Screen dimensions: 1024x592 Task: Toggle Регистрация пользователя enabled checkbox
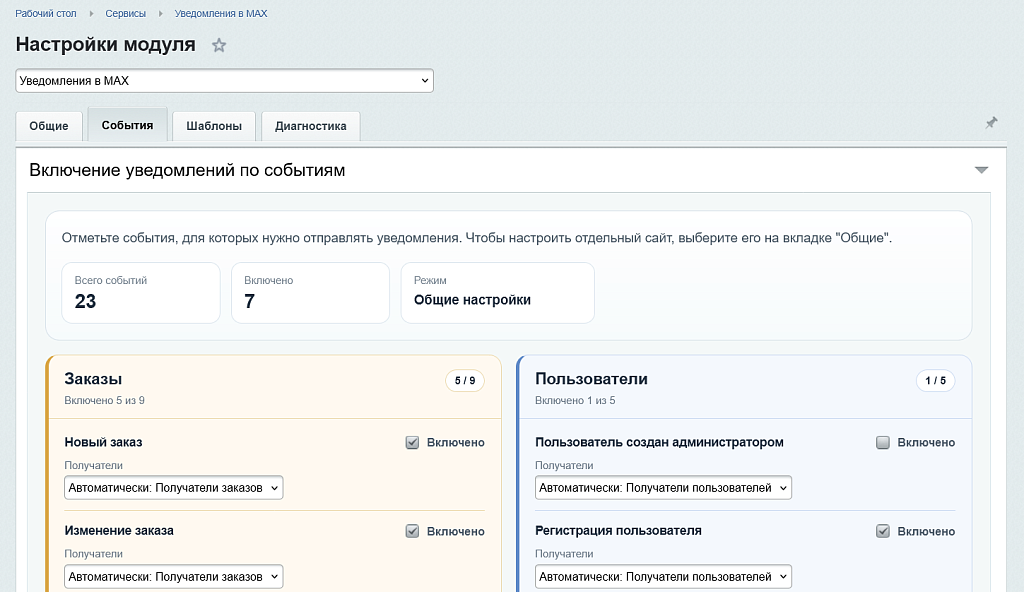coord(883,531)
